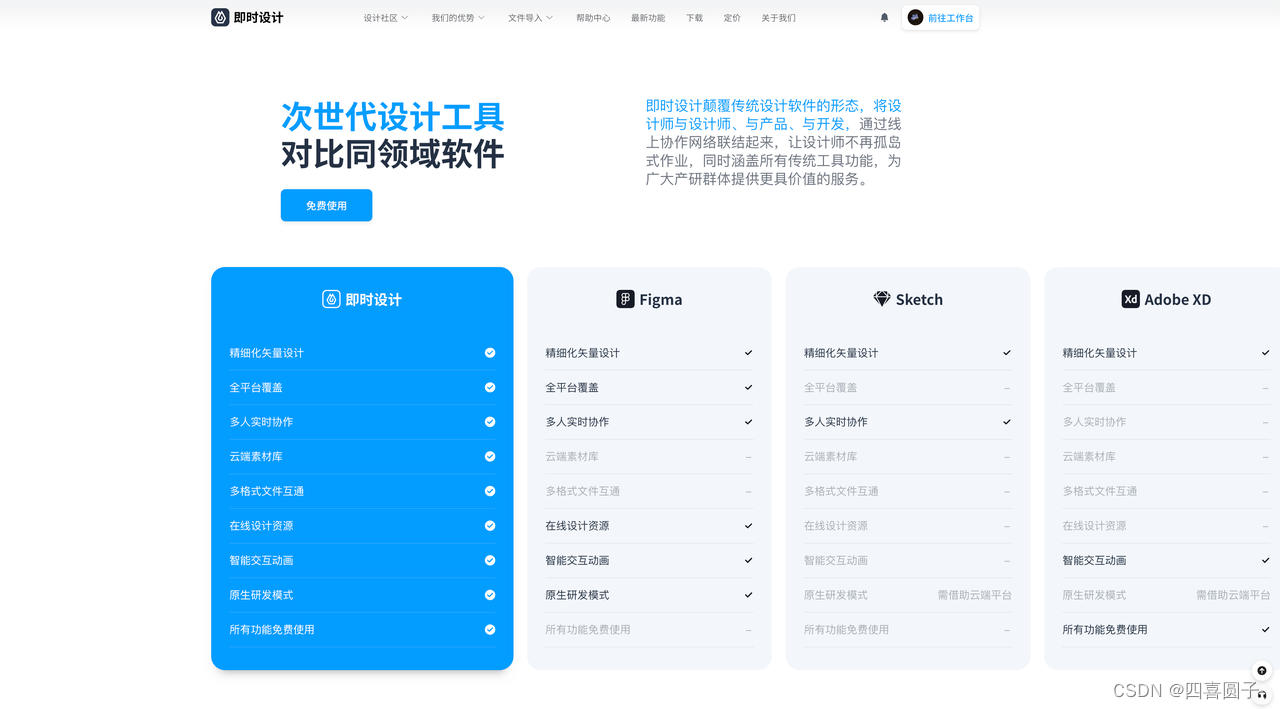
Task: Click the user avatar next to 前往工作台
Action: tap(915, 17)
